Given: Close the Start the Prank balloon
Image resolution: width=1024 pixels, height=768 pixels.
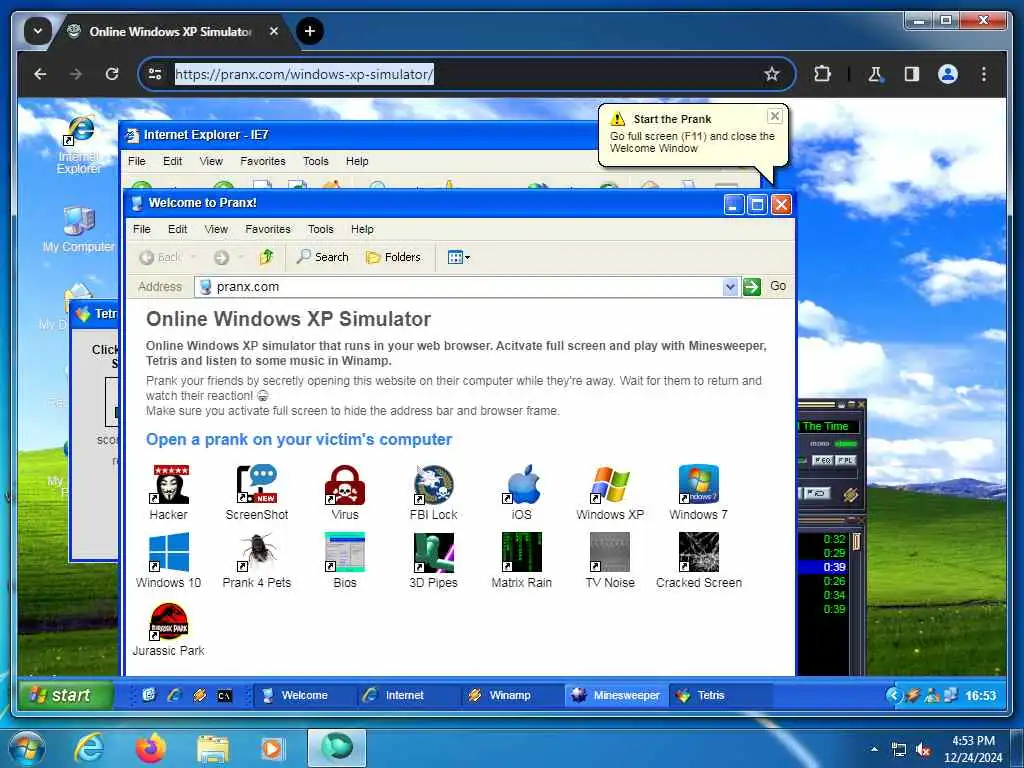Looking at the screenshot, I should 775,116.
